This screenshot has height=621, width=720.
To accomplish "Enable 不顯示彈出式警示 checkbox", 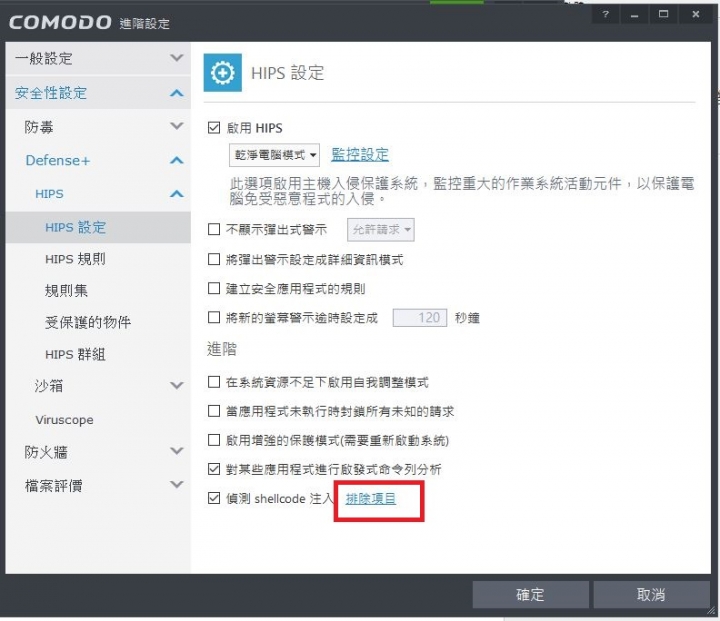I will coord(214,229).
